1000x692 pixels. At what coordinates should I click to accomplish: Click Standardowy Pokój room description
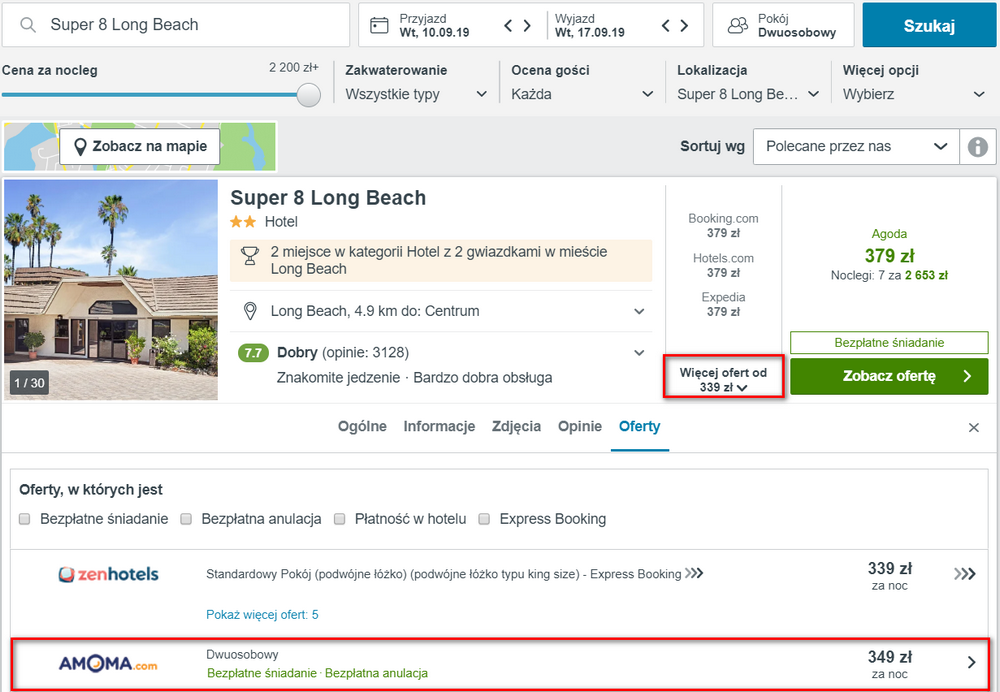[x=444, y=574]
